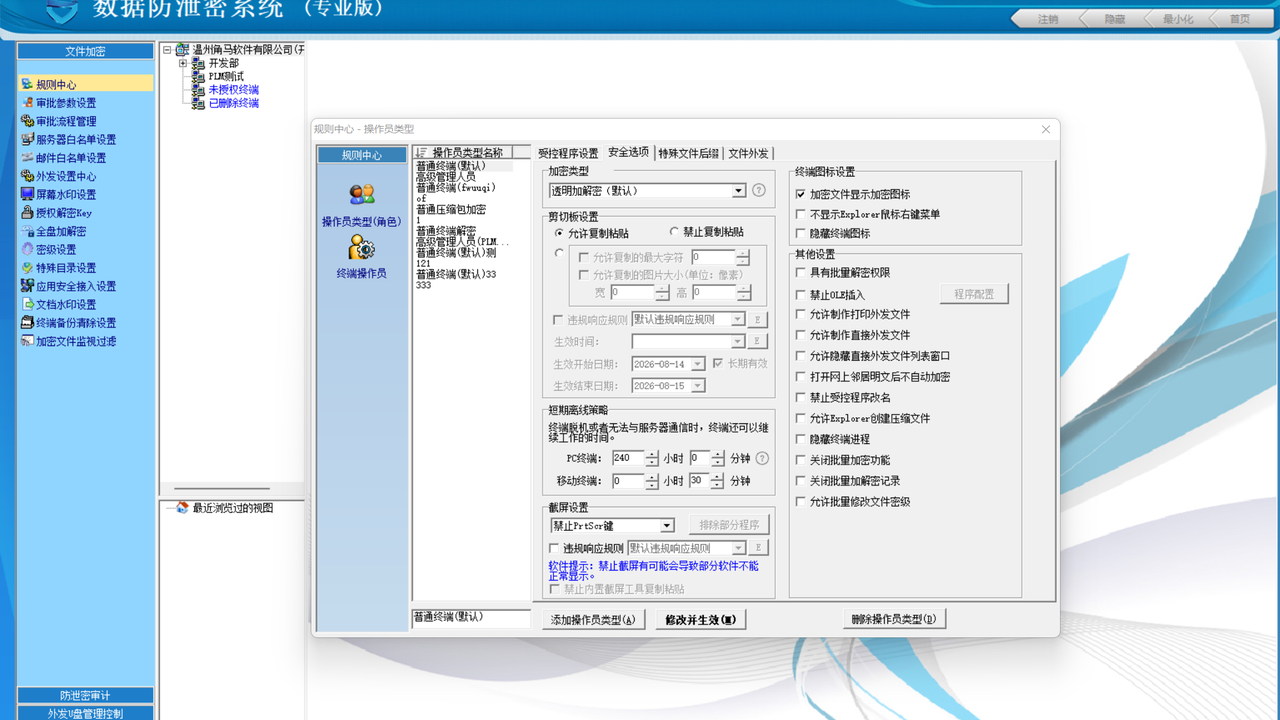Click the 注销 top bar button
The width and height of the screenshot is (1280, 720).
coord(1047,19)
